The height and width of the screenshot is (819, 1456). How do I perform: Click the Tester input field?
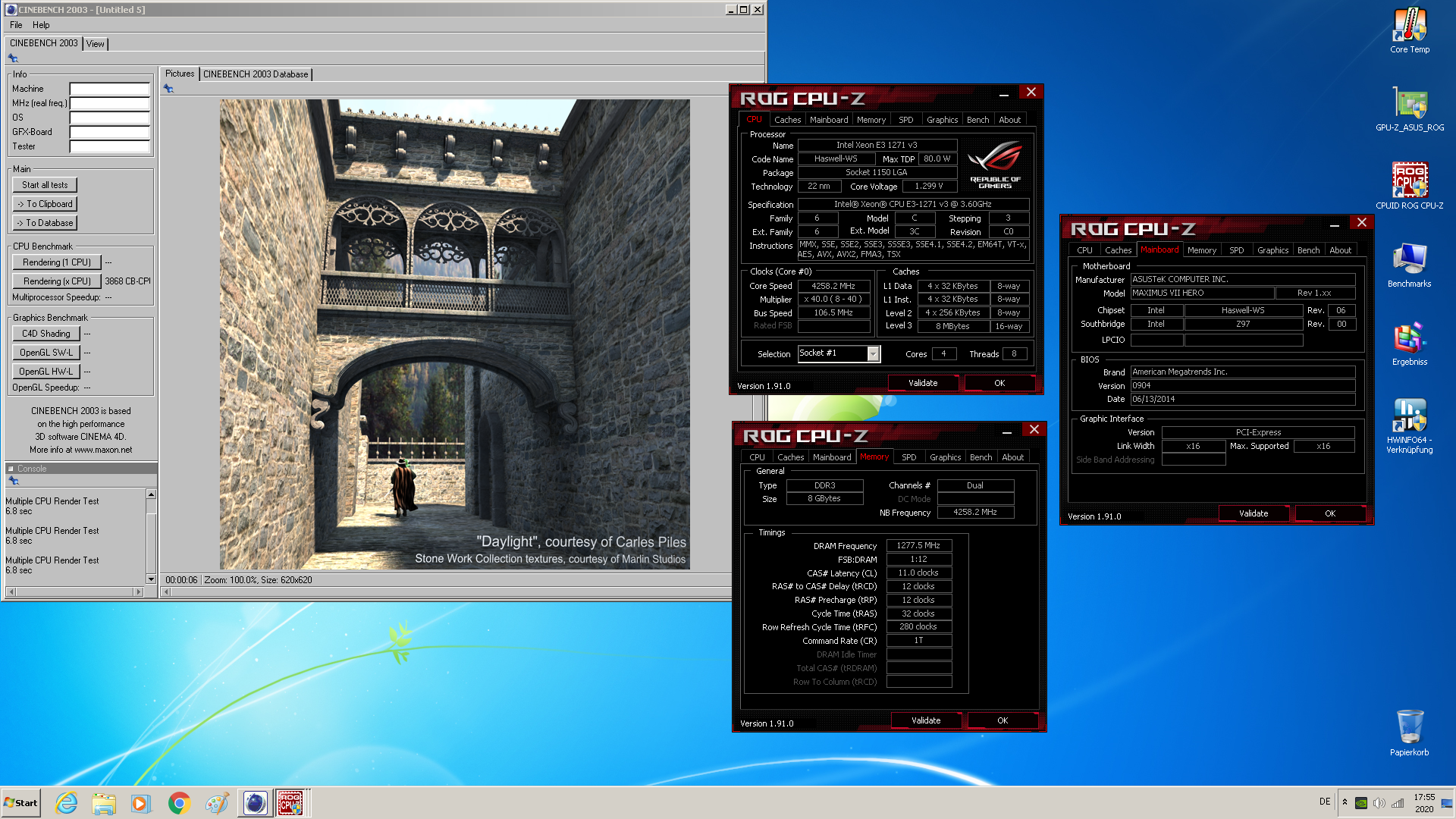[x=110, y=146]
